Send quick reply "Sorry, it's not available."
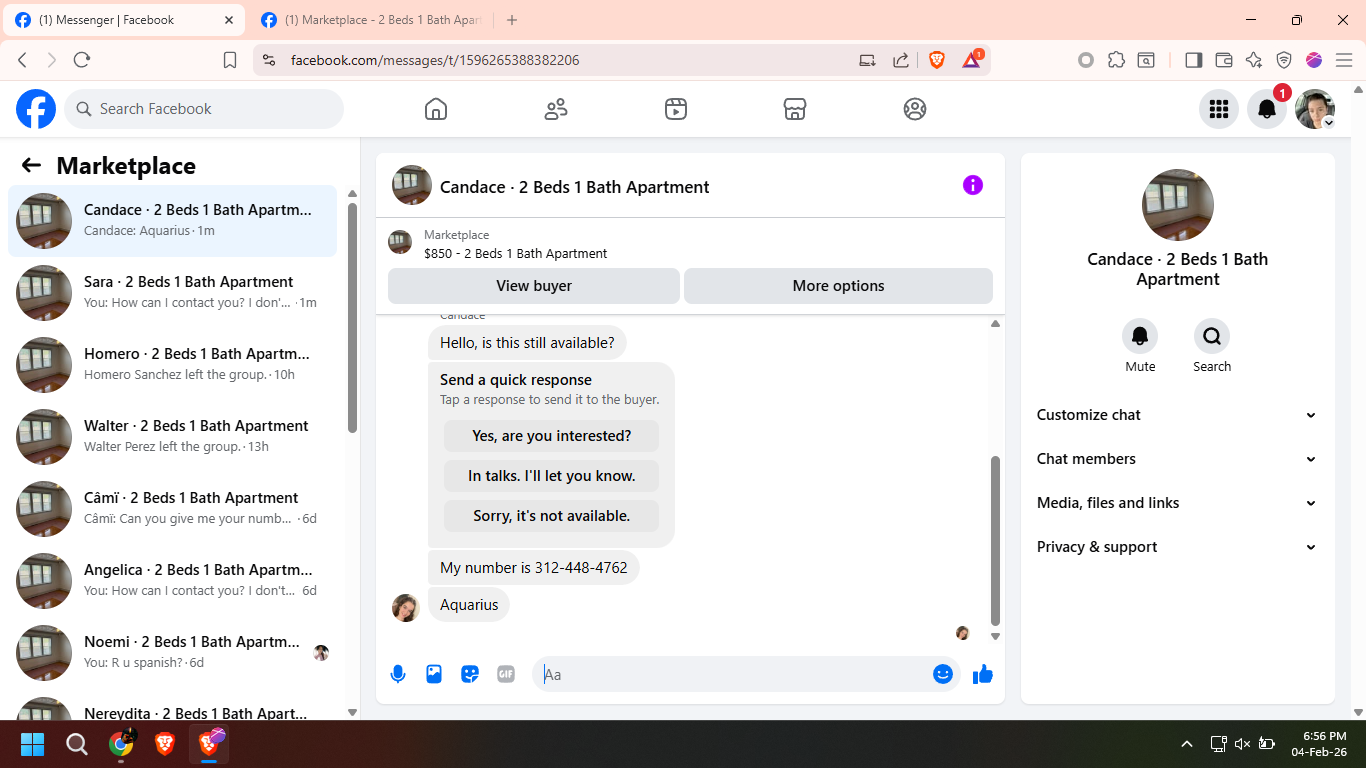Screen dimensions: 1366x768 (x=551, y=516)
